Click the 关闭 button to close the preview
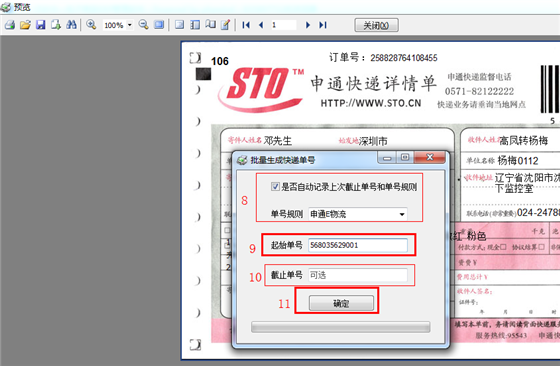This screenshot has height=366, width=560. (x=376, y=25)
